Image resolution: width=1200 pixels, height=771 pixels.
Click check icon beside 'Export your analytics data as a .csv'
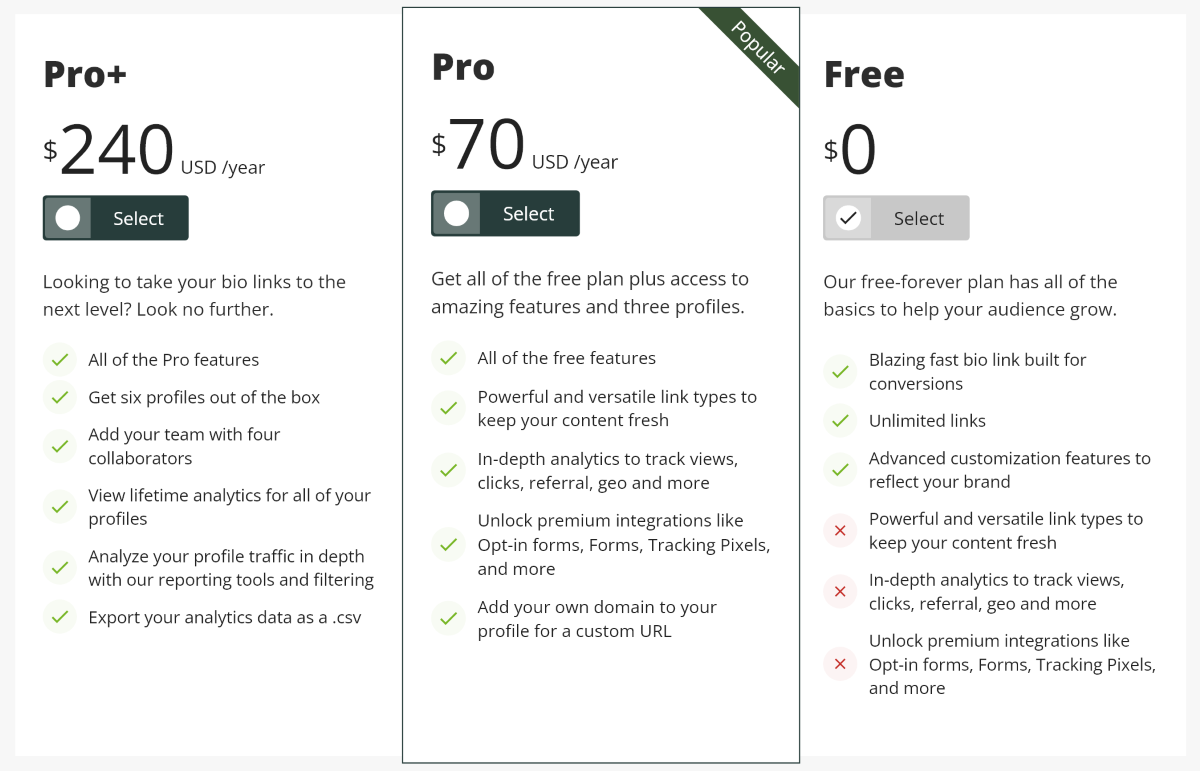tap(60, 617)
